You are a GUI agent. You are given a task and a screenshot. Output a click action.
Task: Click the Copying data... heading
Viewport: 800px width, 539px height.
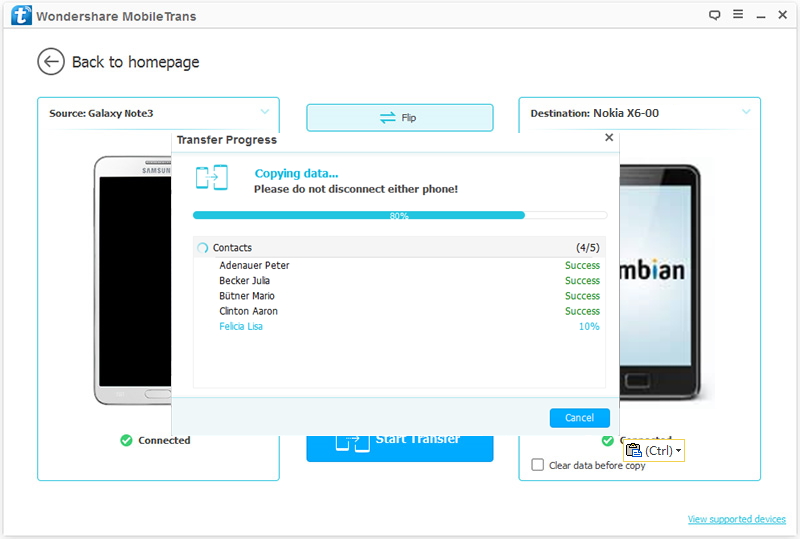click(x=296, y=174)
